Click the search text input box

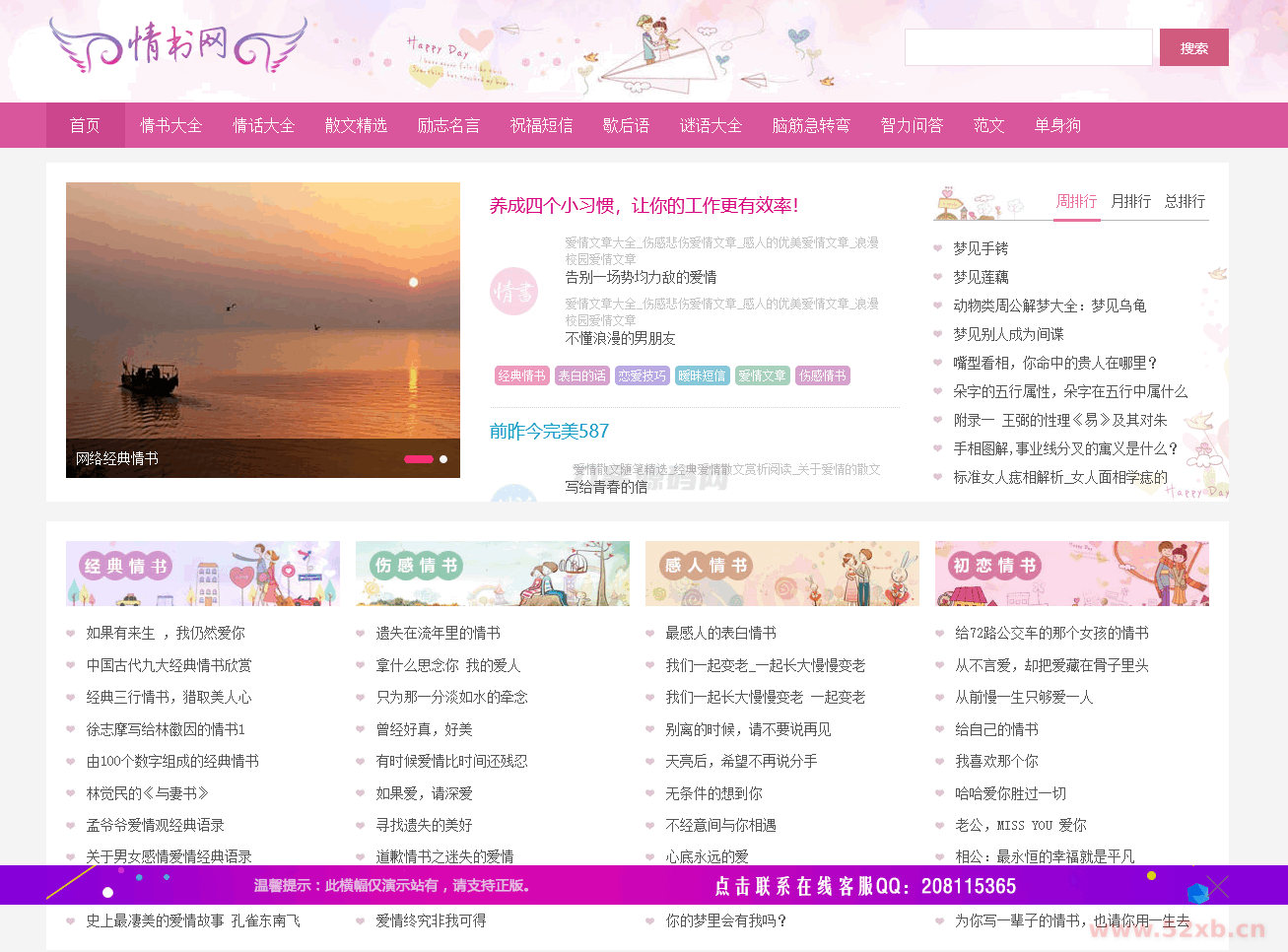(1028, 47)
